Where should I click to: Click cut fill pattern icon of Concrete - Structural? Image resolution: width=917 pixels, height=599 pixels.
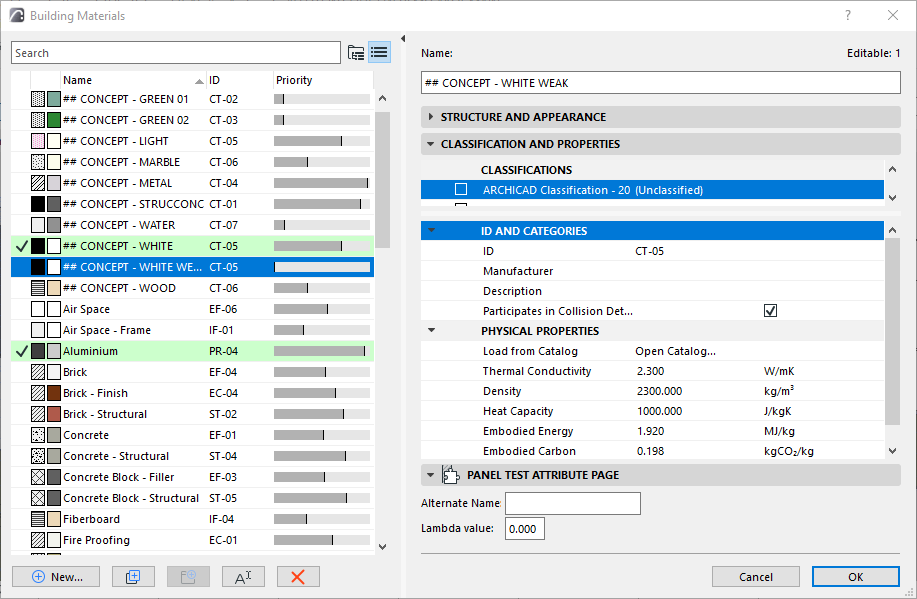[x=38, y=456]
